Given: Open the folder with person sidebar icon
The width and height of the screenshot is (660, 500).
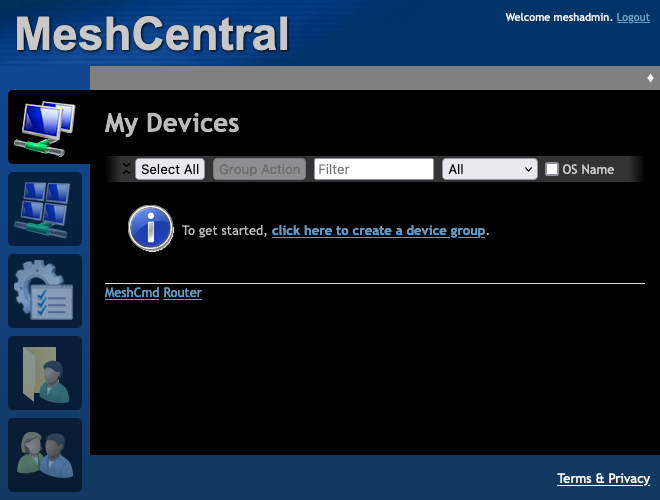Looking at the screenshot, I should point(45,373).
